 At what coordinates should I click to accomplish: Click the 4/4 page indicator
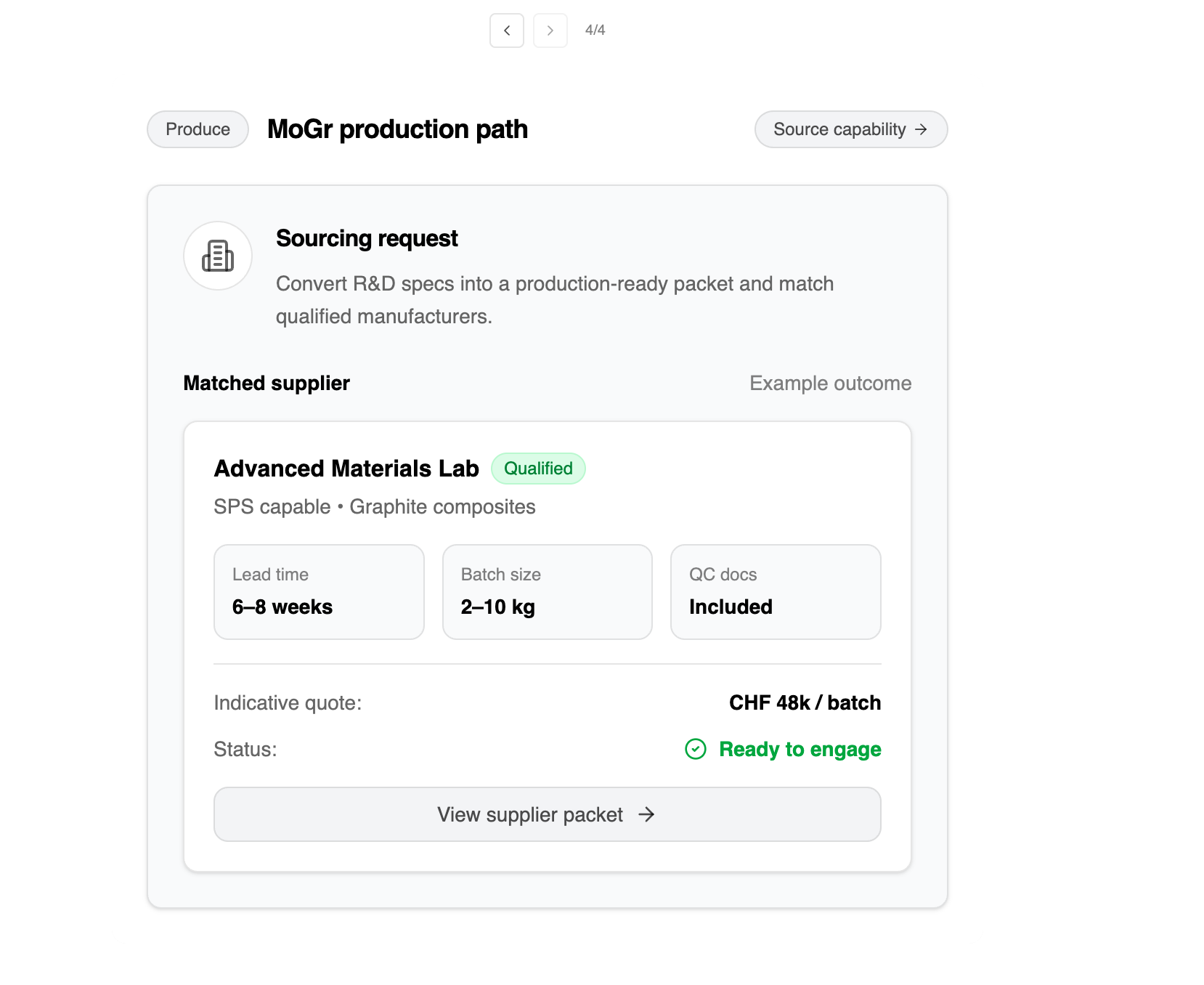(595, 31)
